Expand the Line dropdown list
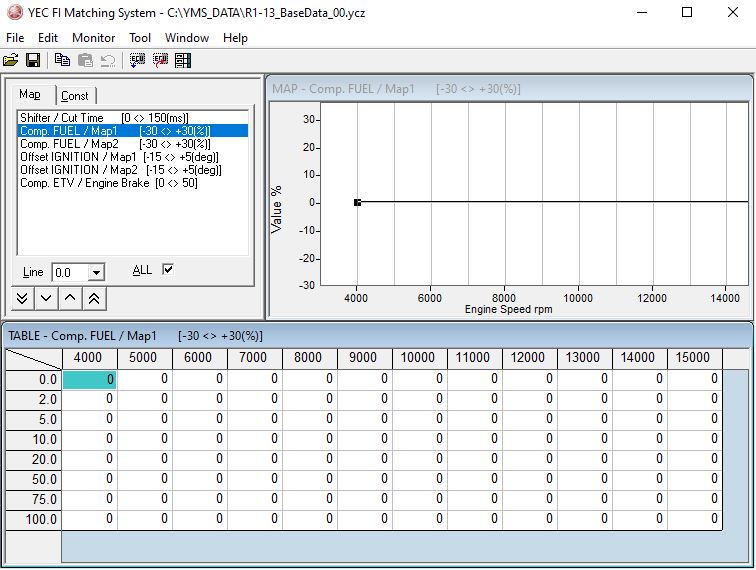This screenshot has width=756, height=570. click(96, 272)
